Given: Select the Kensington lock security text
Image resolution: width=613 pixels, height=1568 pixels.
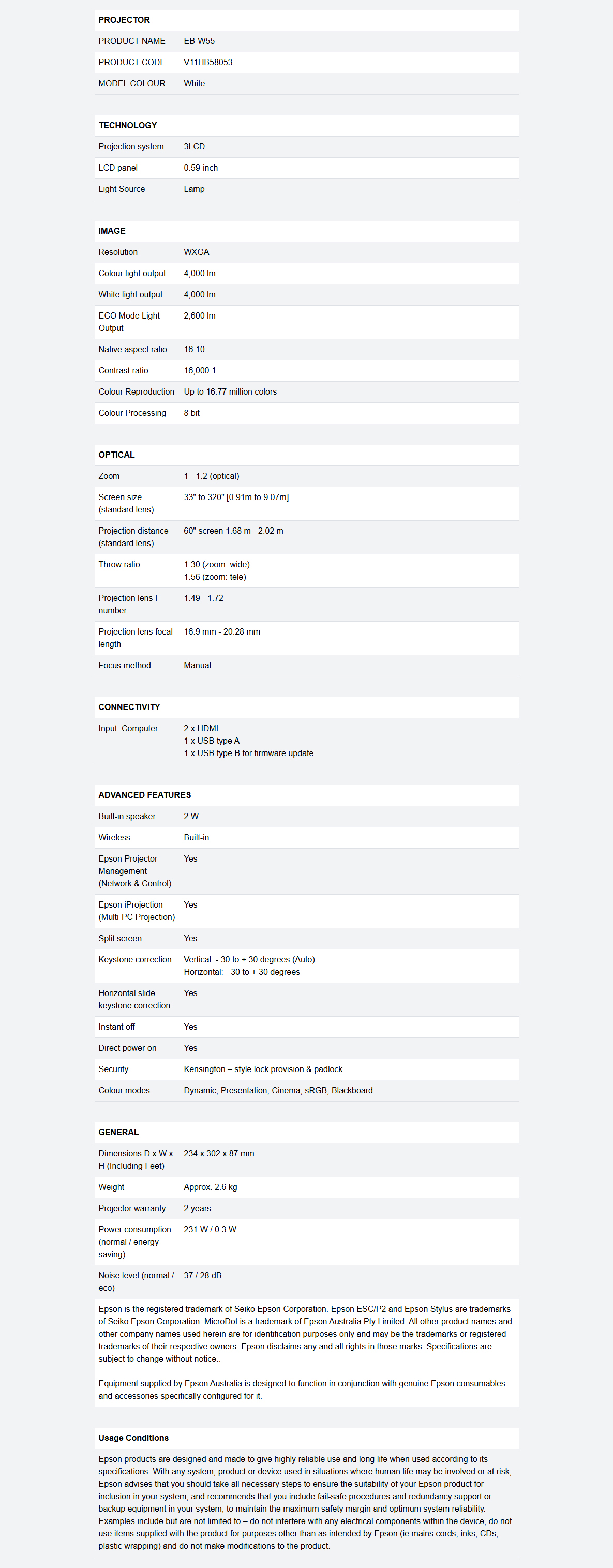Looking at the screenshot, I should pos(263,1069).
